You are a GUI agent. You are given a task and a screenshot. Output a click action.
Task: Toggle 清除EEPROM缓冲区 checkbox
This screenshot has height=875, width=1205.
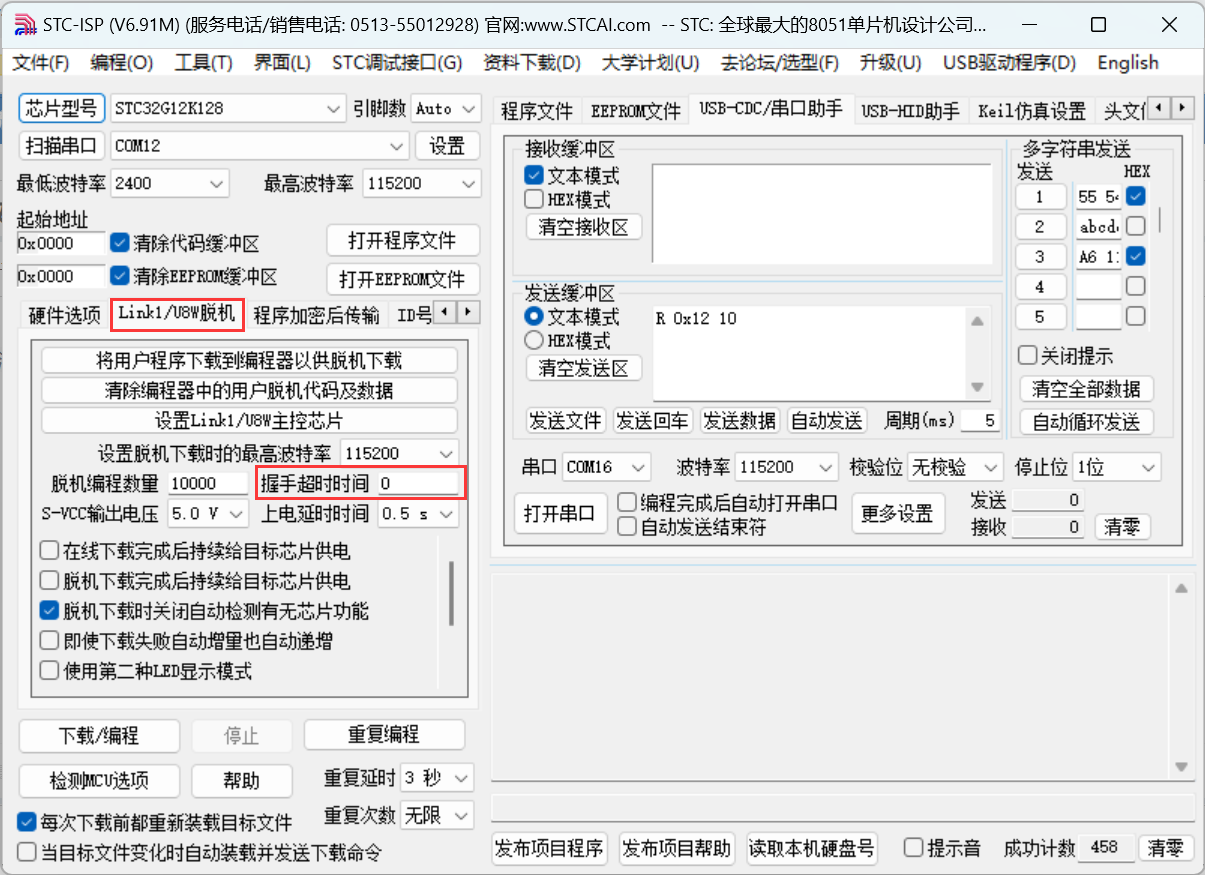click(x=120, y=276)
